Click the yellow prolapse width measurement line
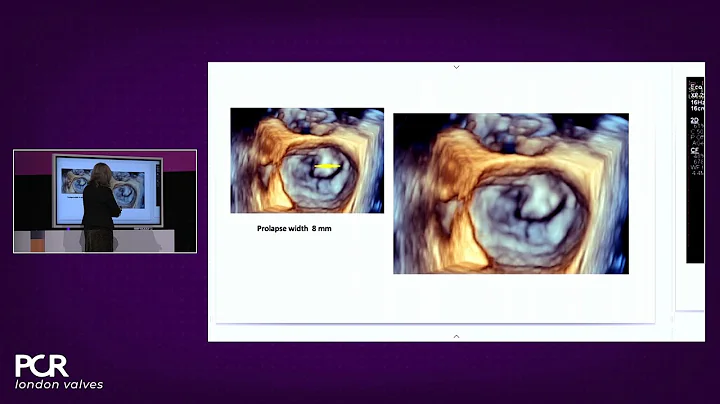Image resolution: width=720 pixels, height=404 pixels. pyautogui.click(x=327, y=166)
